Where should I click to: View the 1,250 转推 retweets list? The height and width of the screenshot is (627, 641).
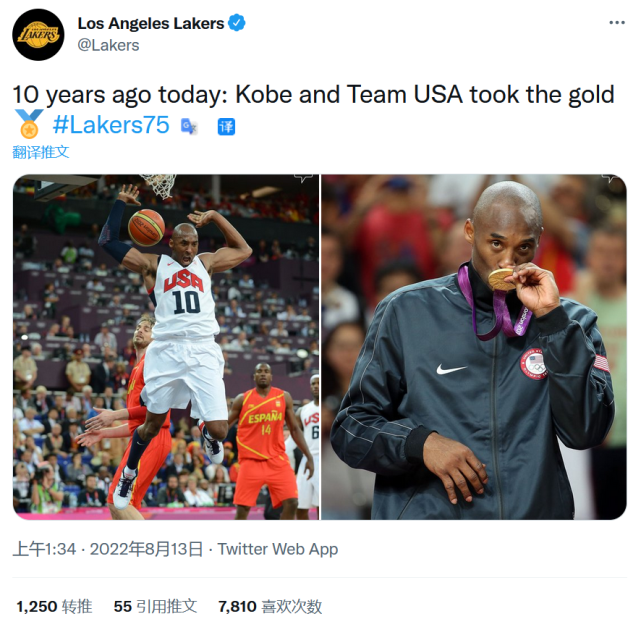pos(54,607)
